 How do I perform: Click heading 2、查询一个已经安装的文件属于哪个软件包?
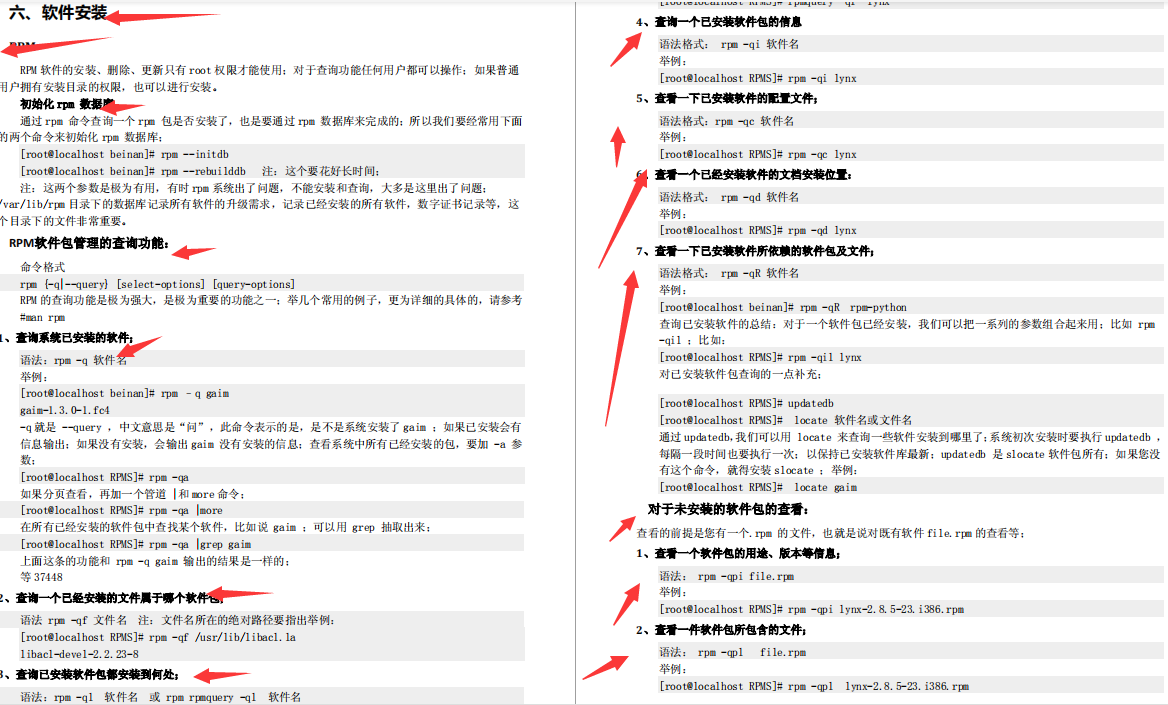pos(112,598)
